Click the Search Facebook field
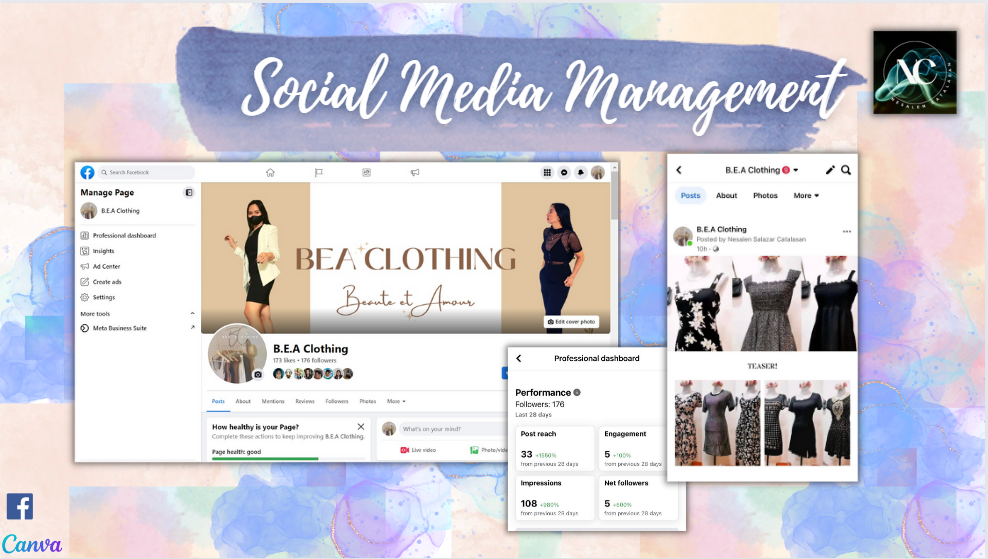 coord(146,172)
